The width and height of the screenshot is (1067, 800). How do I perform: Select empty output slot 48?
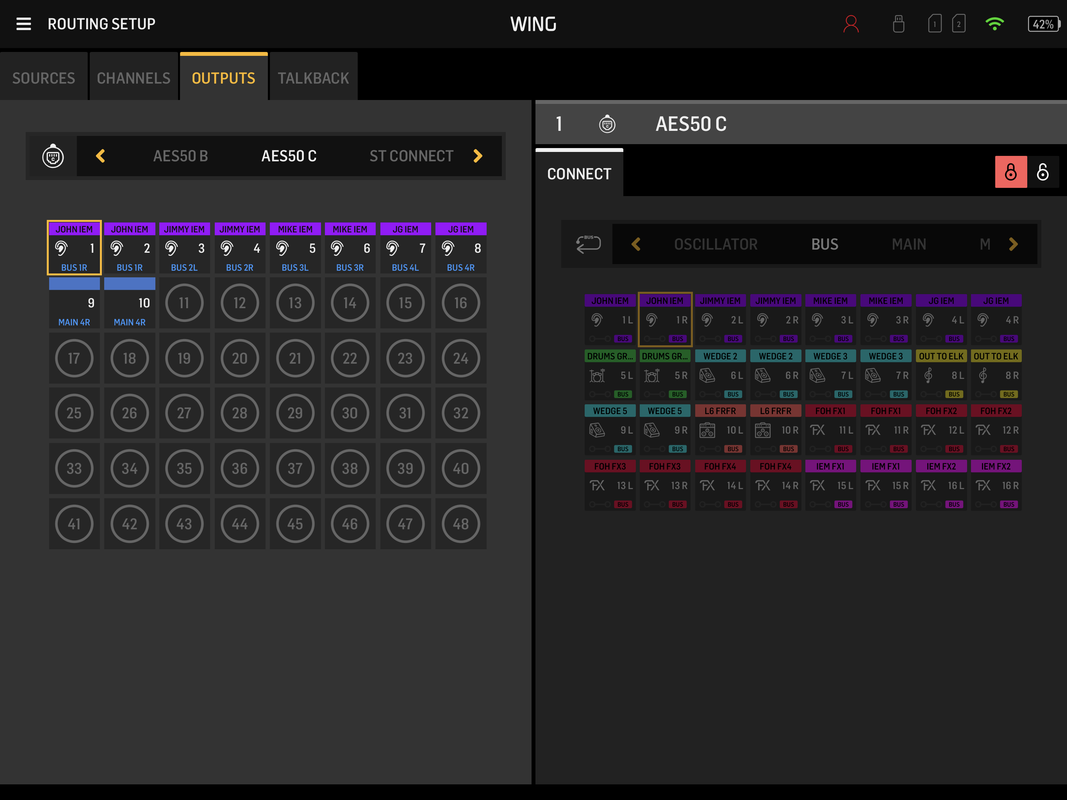click(461, 523)
